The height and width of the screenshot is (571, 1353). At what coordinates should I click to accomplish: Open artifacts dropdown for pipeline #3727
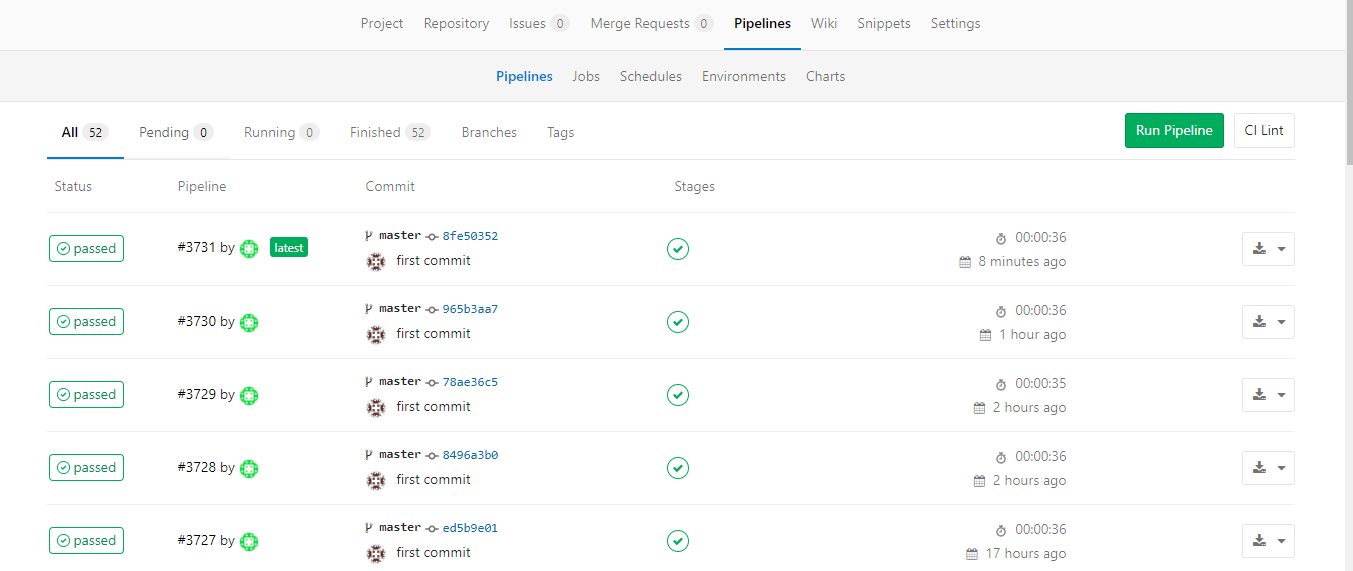(1268, 541)
